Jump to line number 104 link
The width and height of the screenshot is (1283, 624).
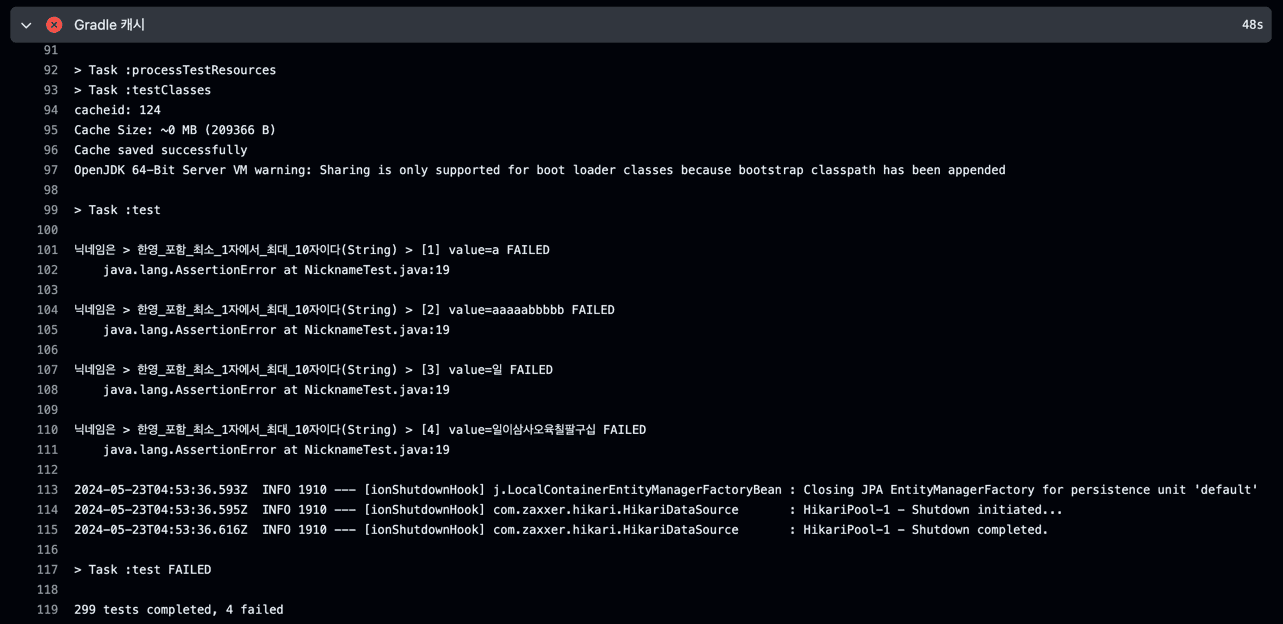coord(47,310)
